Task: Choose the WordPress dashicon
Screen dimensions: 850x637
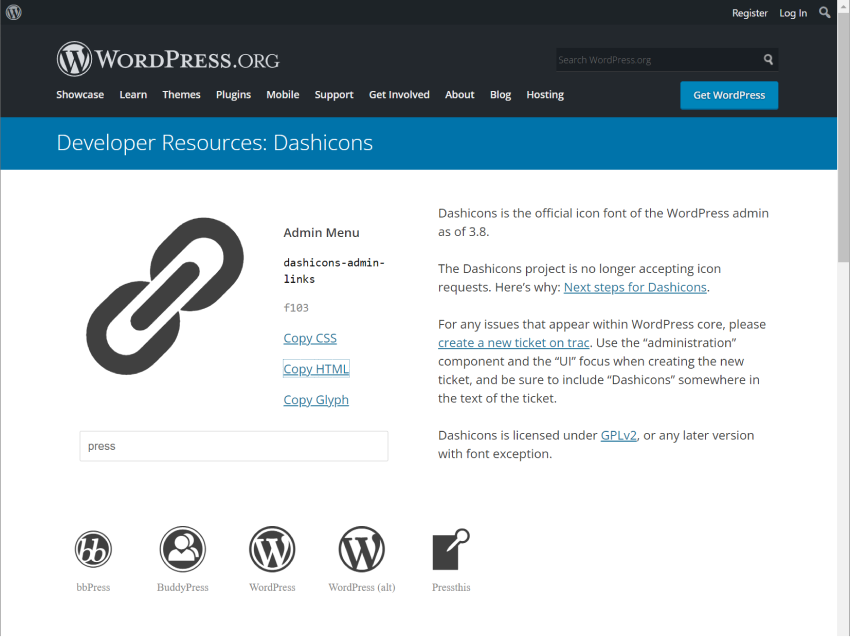Action: tap(272, 549)
